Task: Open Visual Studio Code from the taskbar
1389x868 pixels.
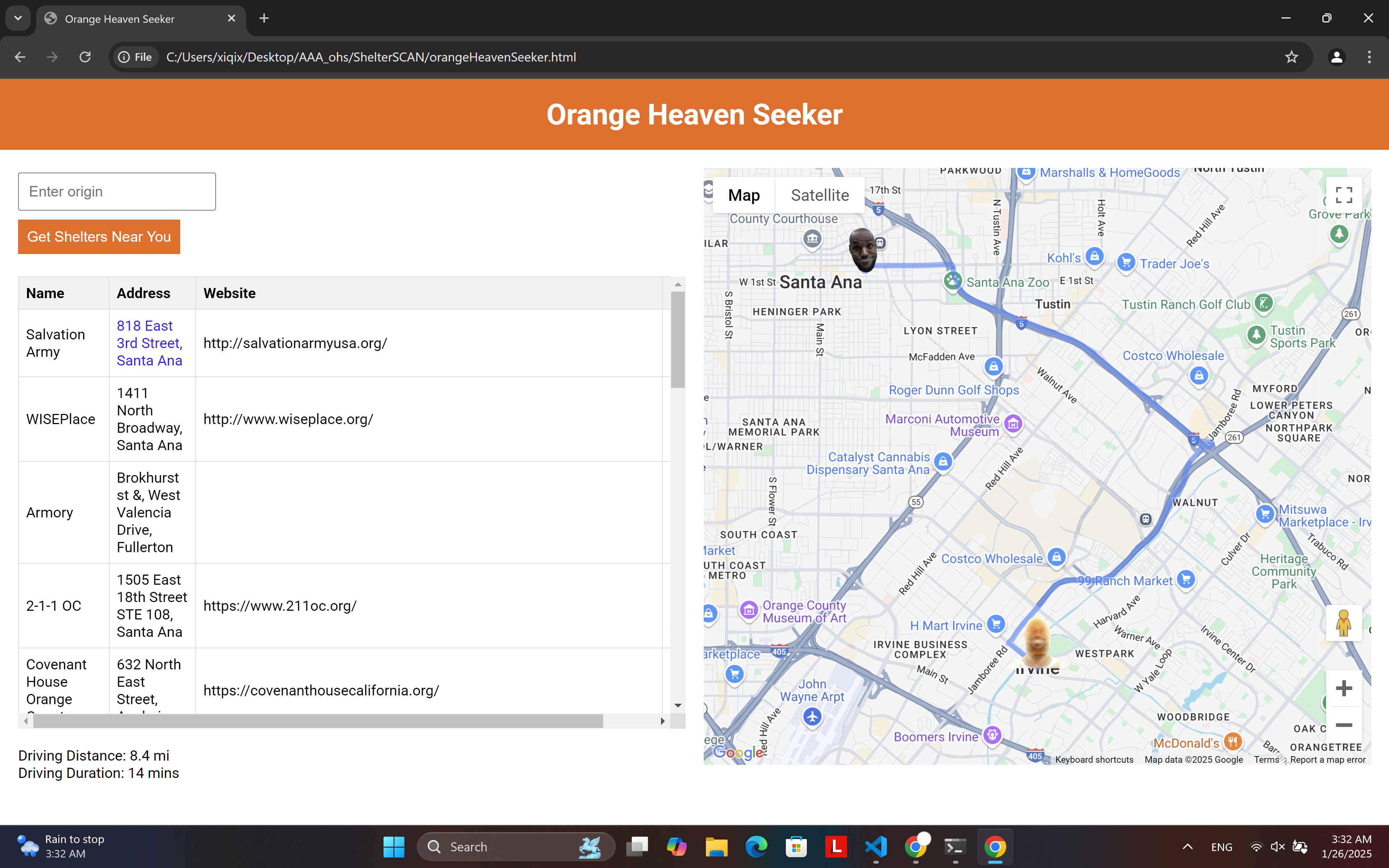Action: (x=875, y=847)
